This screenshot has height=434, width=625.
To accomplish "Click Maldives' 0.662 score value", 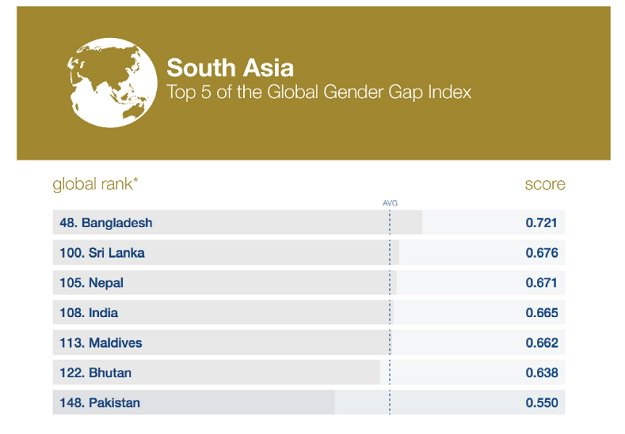I will (x=542, y=343).
